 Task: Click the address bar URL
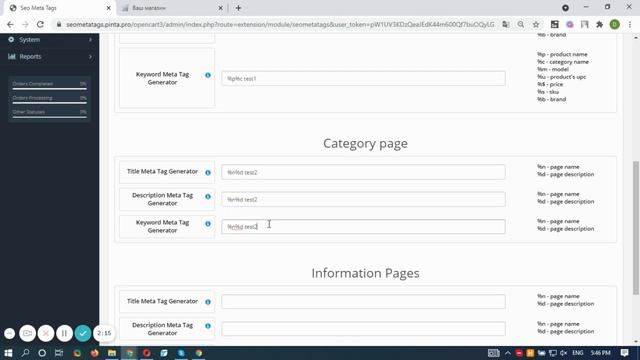click(x=280, y=24)
